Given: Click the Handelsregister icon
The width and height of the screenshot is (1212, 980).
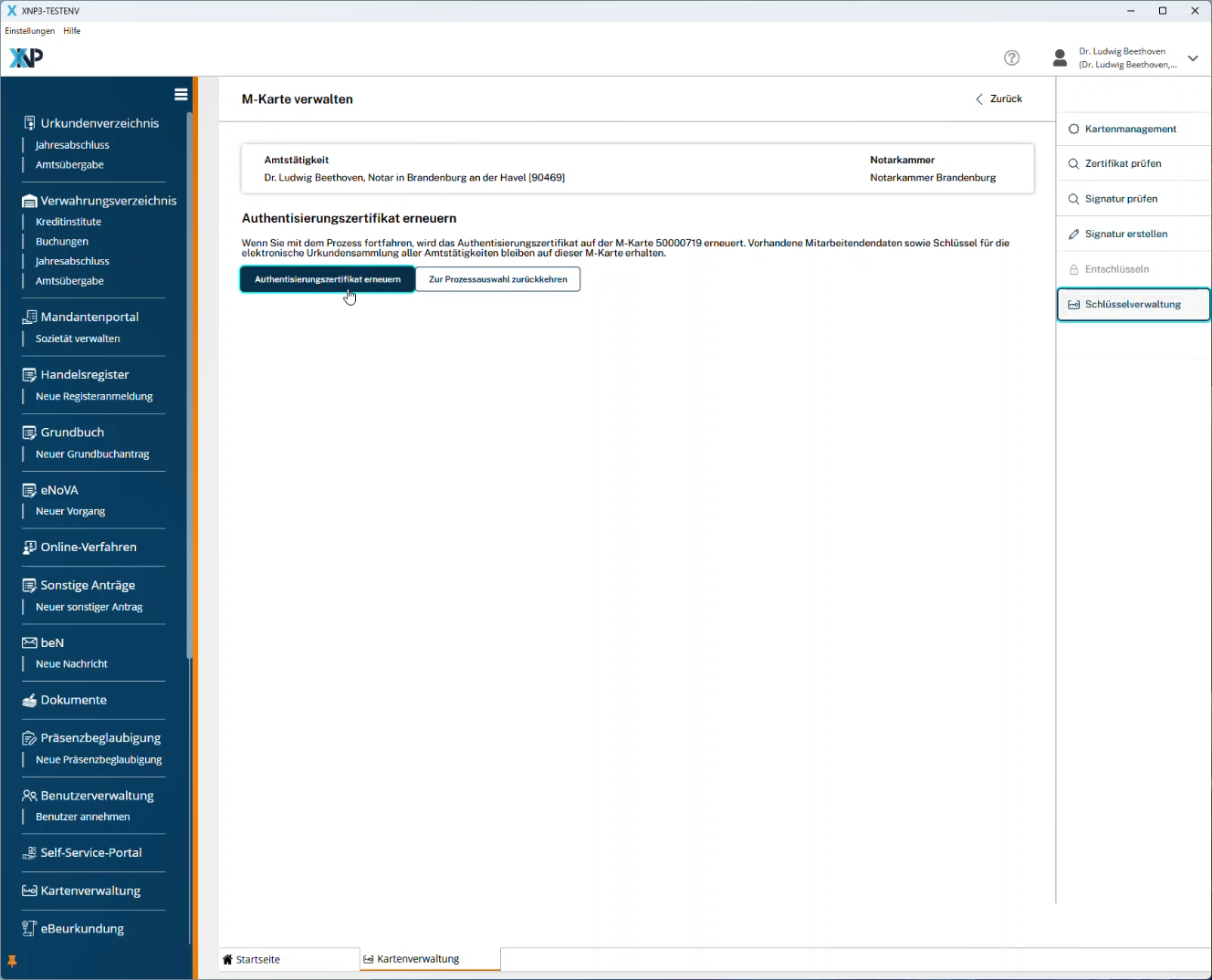Looking at the screenshot, I should coord(29,374).
